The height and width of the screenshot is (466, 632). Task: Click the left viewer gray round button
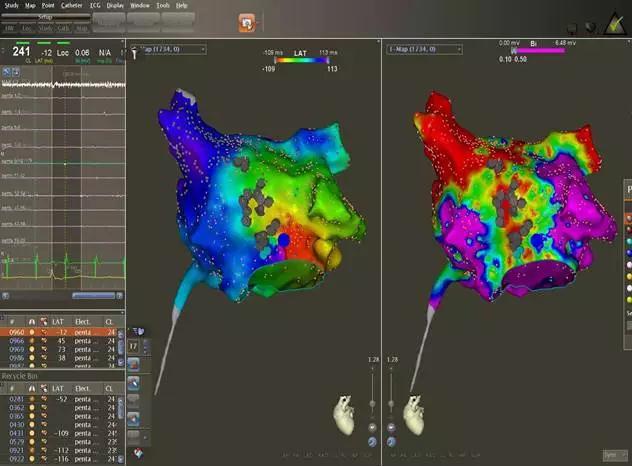pos(372,427)
